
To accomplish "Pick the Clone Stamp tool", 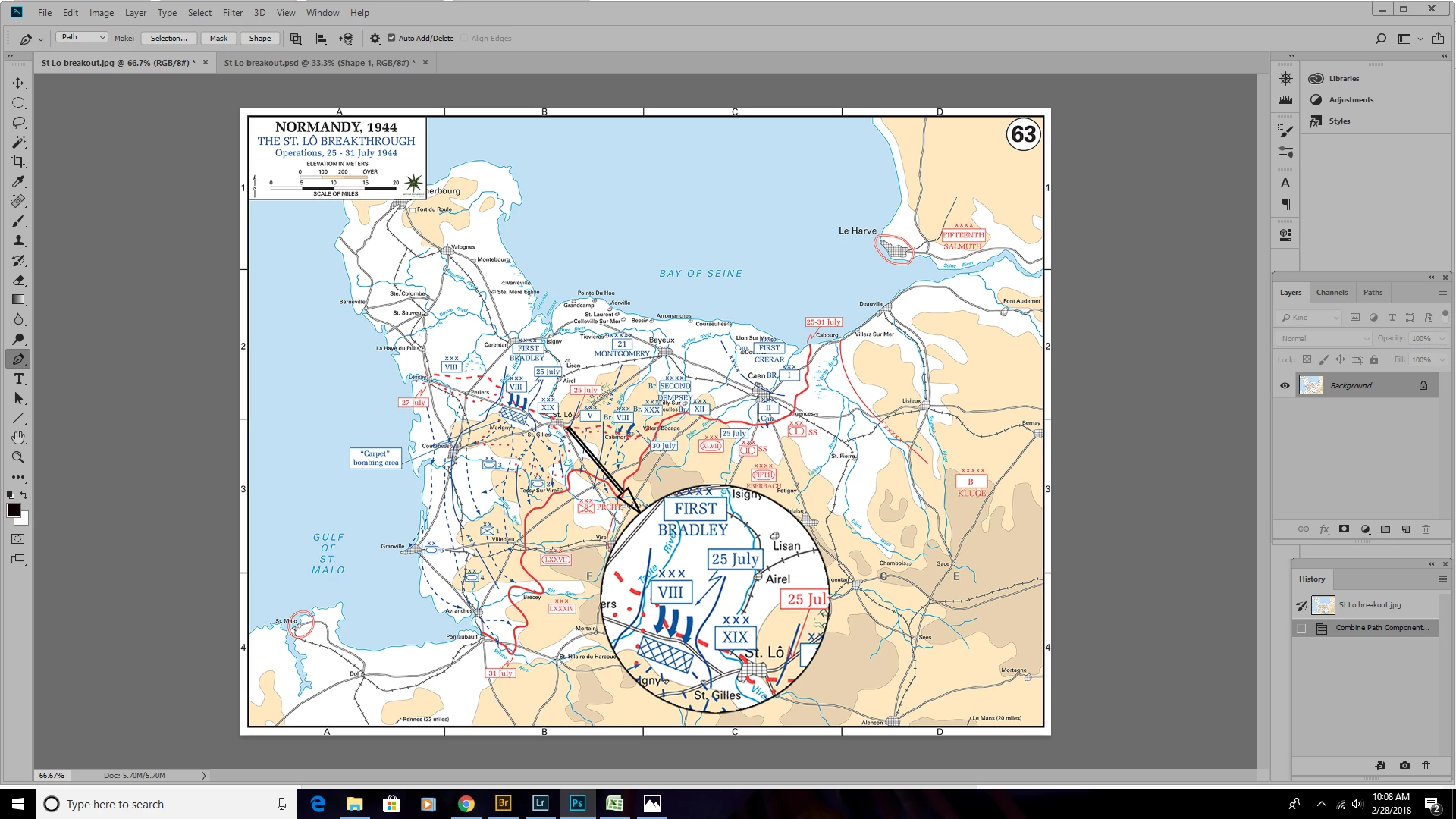I will pos(18,240).
